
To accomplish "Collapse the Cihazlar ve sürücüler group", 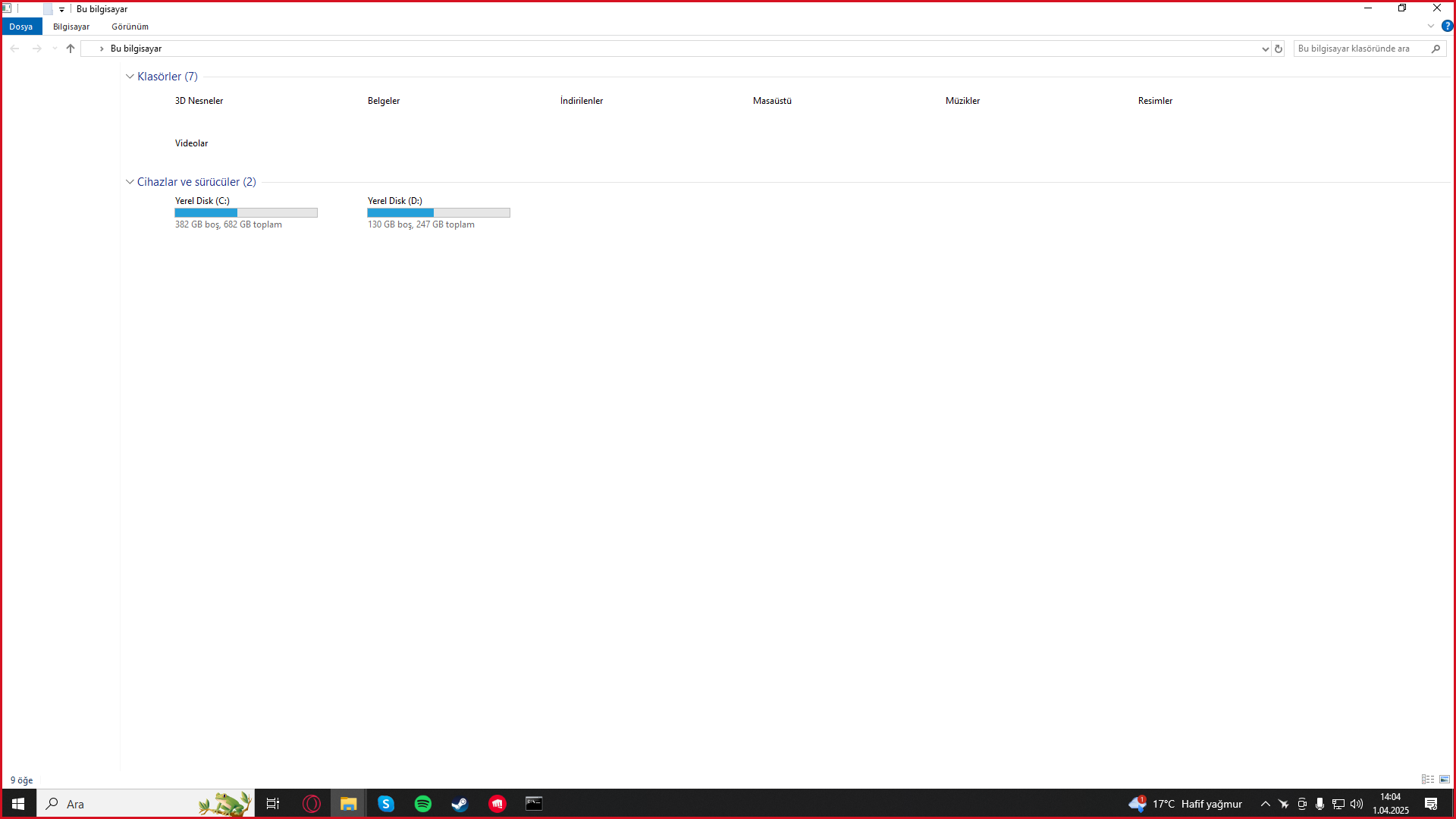I will [130, 182].
